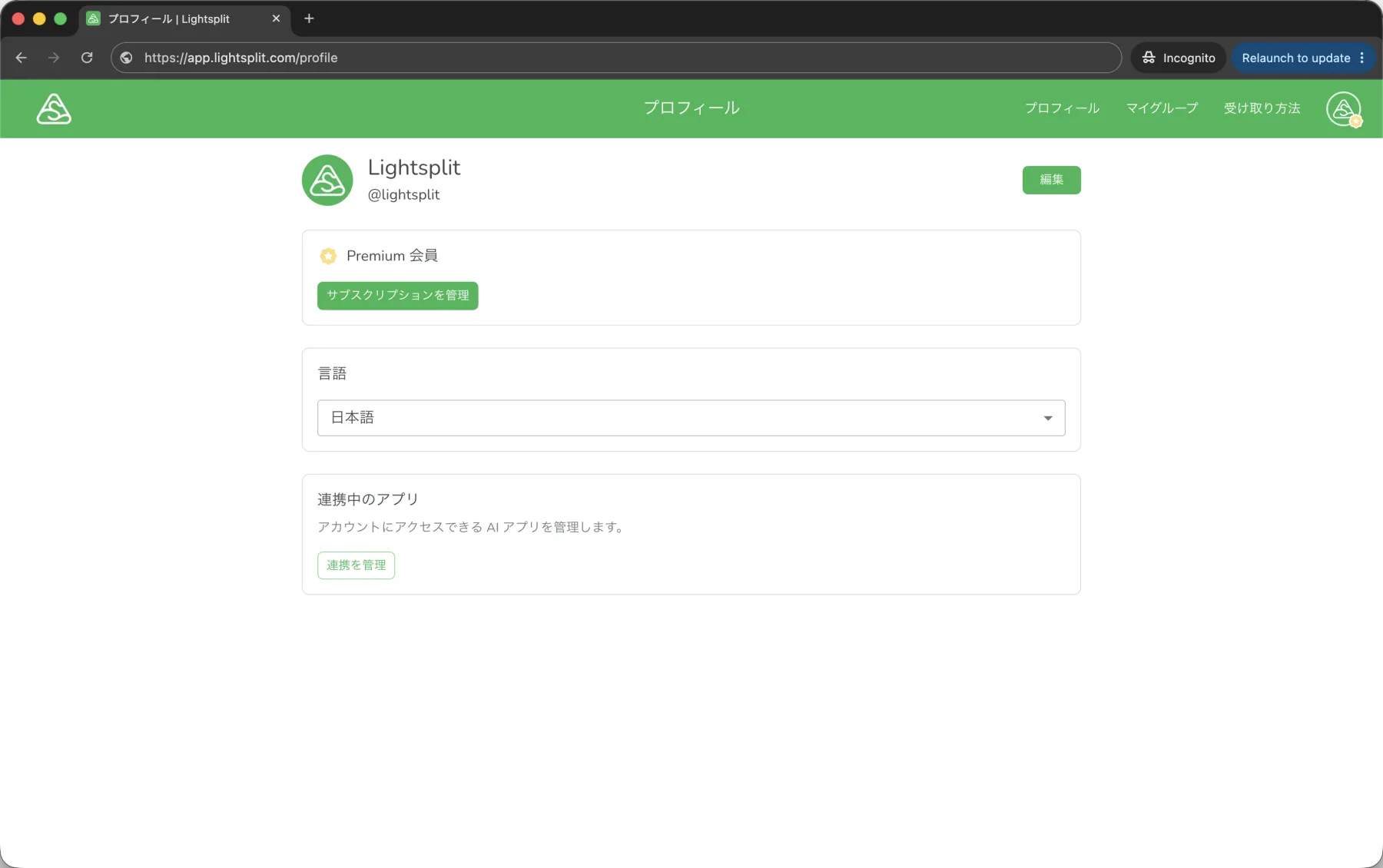
Task: Open the プロフィール navigation link
Action: (1062, 108)
